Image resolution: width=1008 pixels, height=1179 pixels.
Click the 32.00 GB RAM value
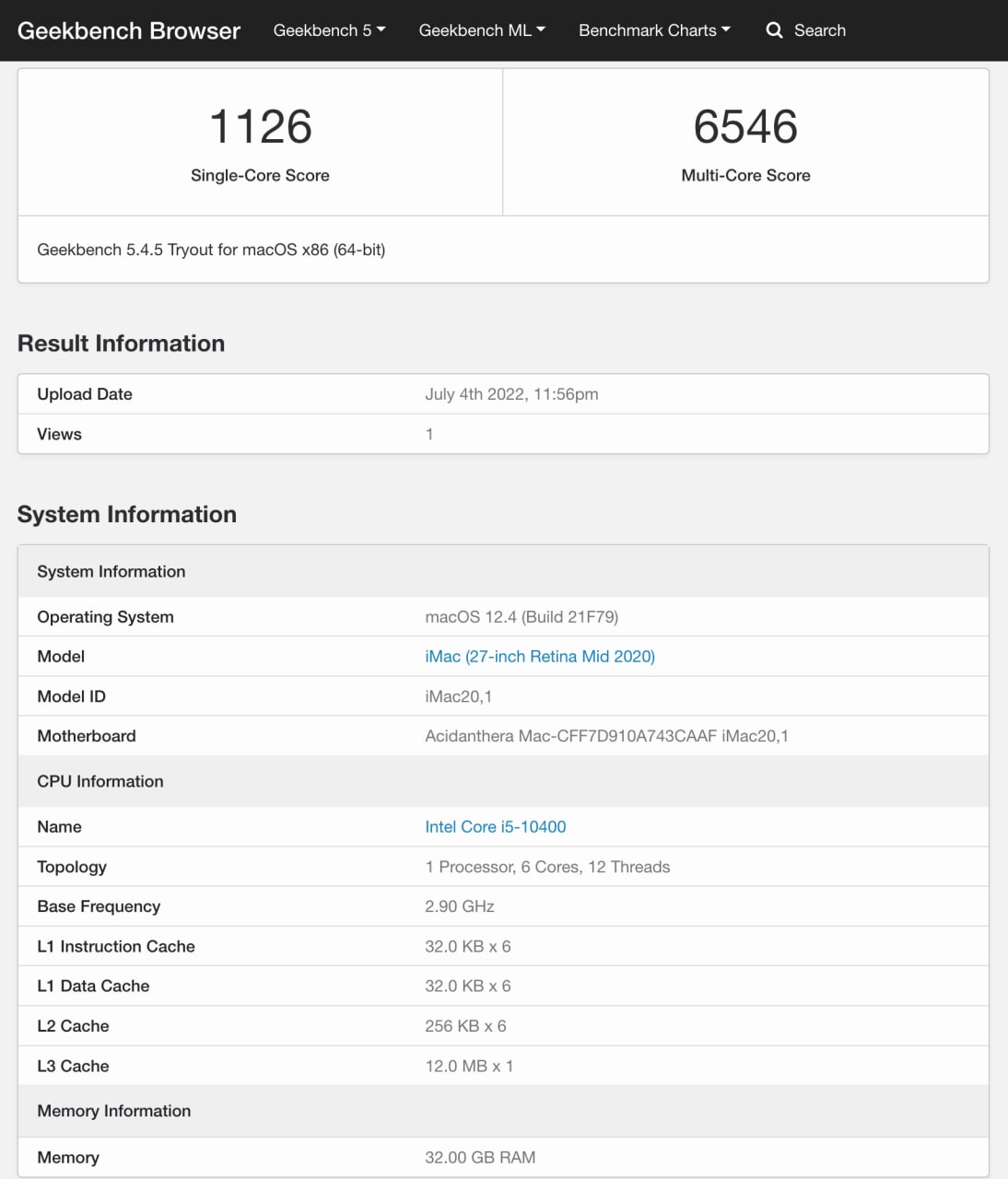(x=480, y=1158)
